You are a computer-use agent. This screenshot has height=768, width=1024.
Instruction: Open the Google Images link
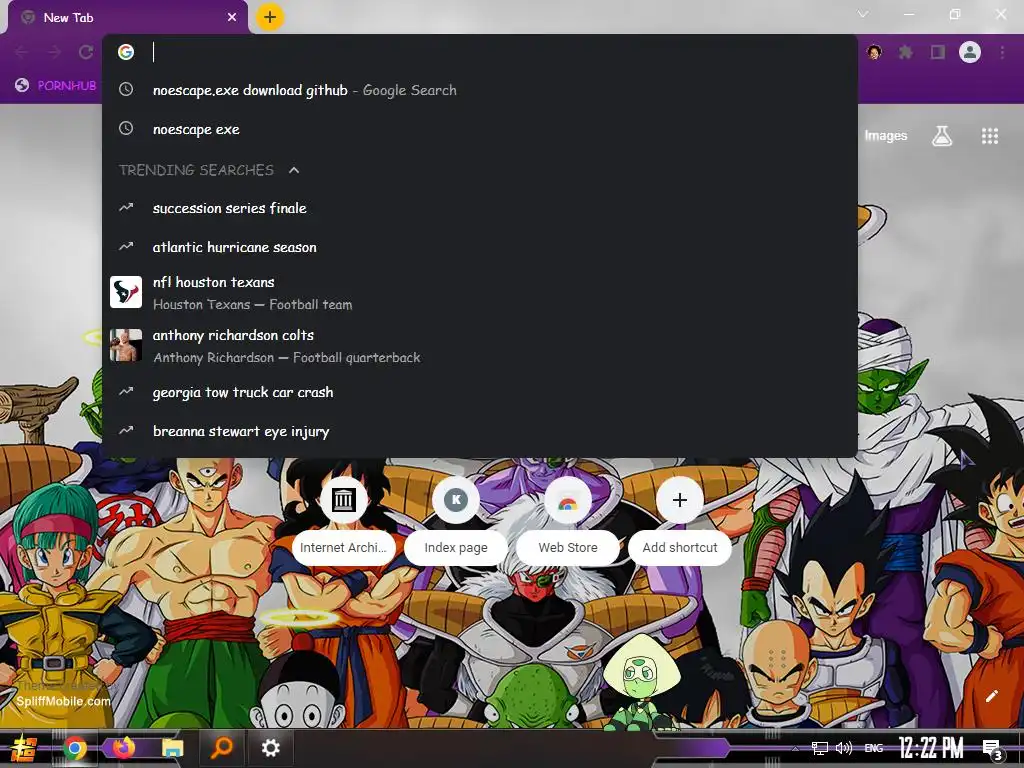pyautogui.click(x=886, y=135)
